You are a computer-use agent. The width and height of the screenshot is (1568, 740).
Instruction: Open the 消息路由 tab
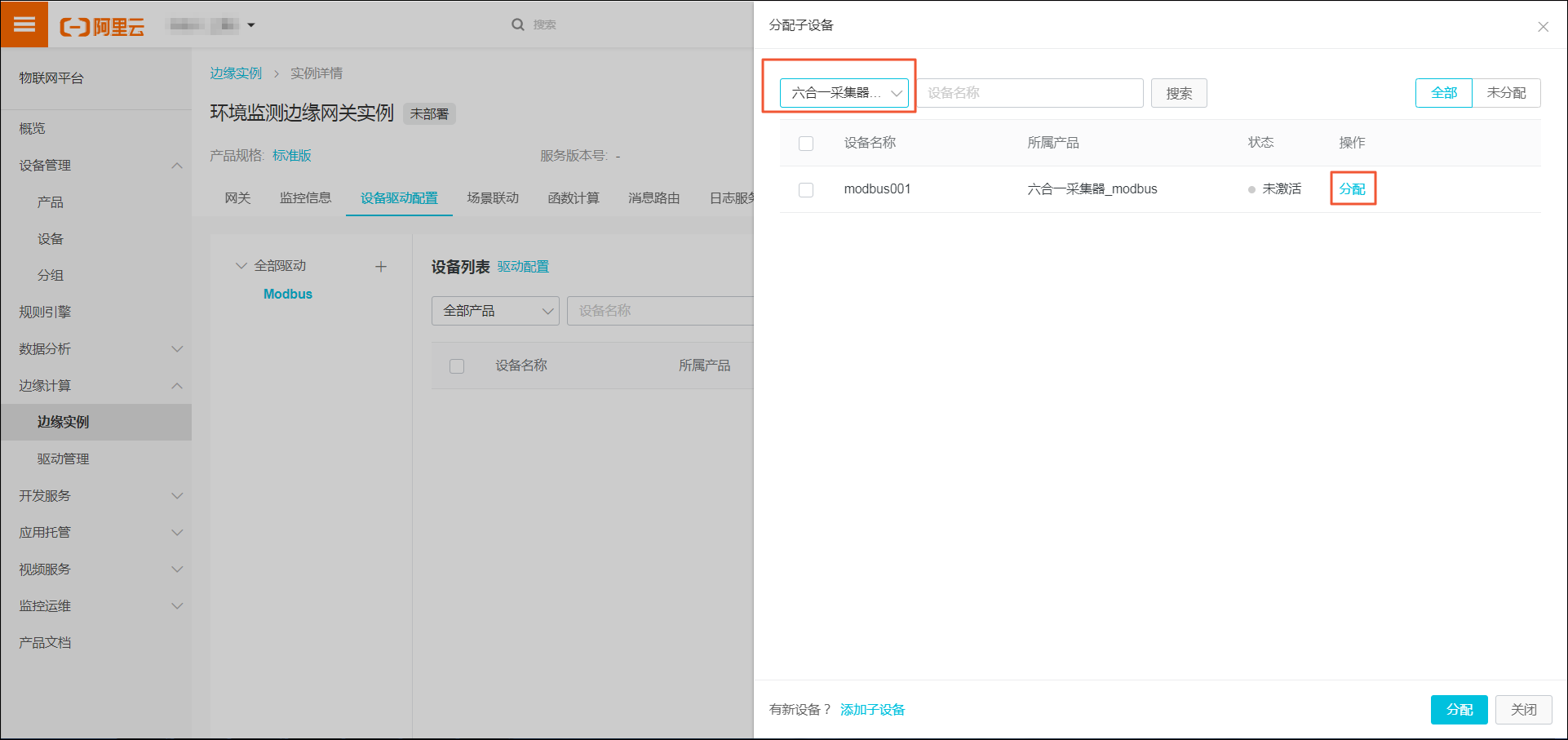(x=654, y=198)
